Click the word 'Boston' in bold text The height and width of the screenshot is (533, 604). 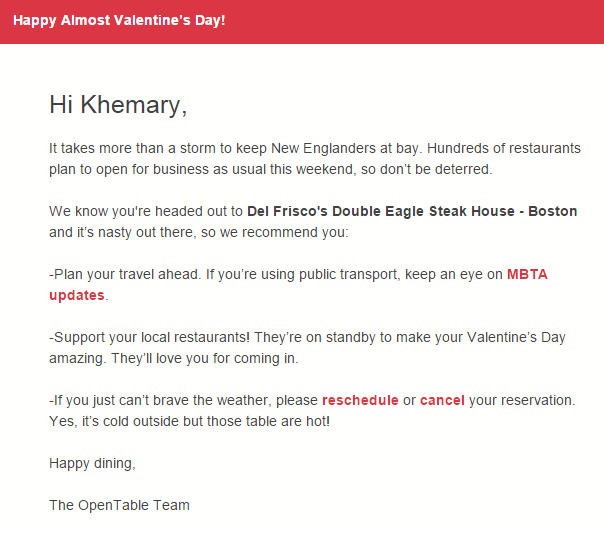[552, 211]
